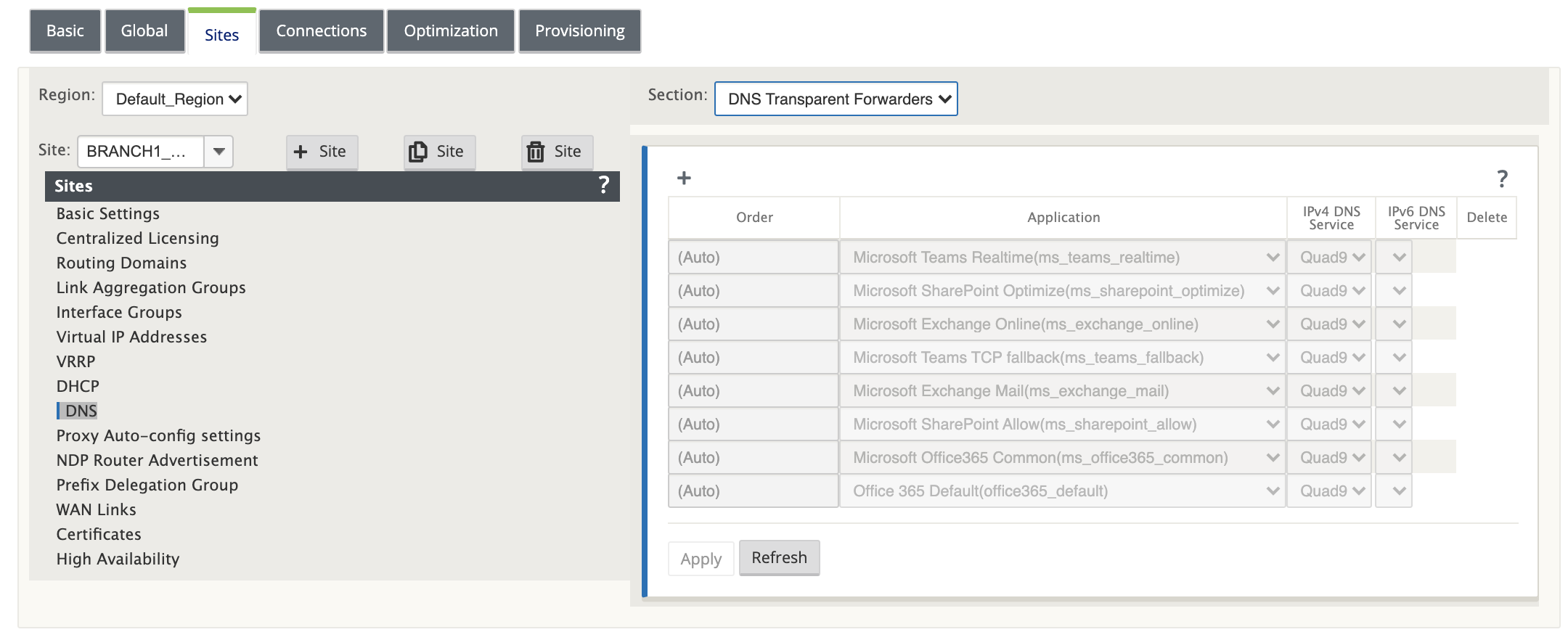The width and height of the screenshot is (1568, 640).
Task: Select WAN Links
Action: [x=97, y=509]
